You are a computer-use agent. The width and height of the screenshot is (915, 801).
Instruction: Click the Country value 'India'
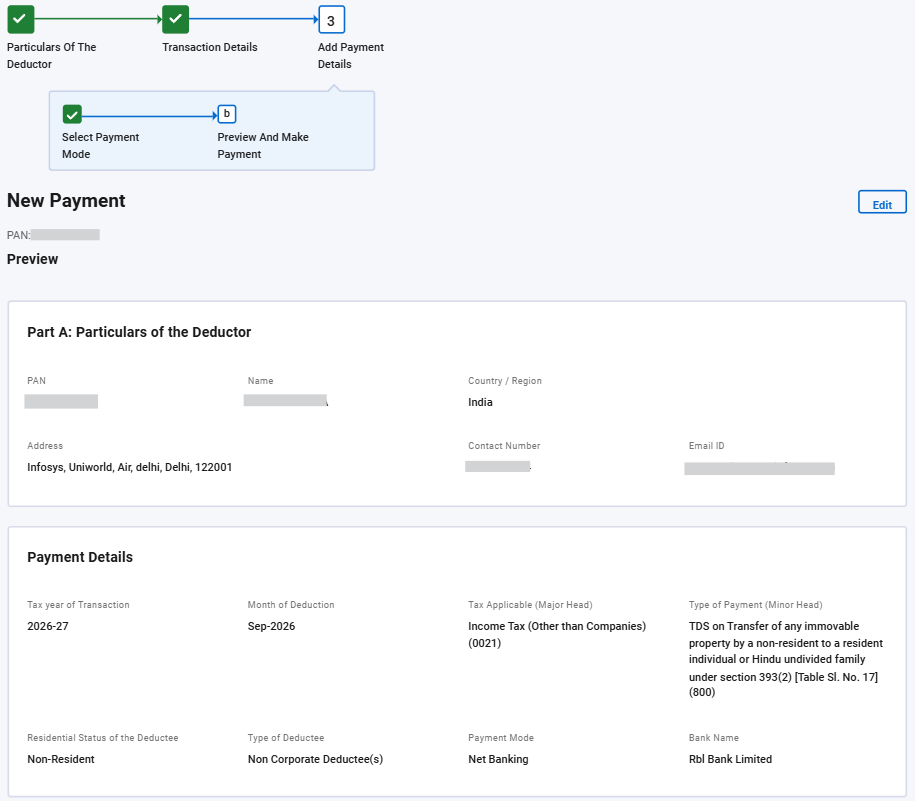[480, 402]
